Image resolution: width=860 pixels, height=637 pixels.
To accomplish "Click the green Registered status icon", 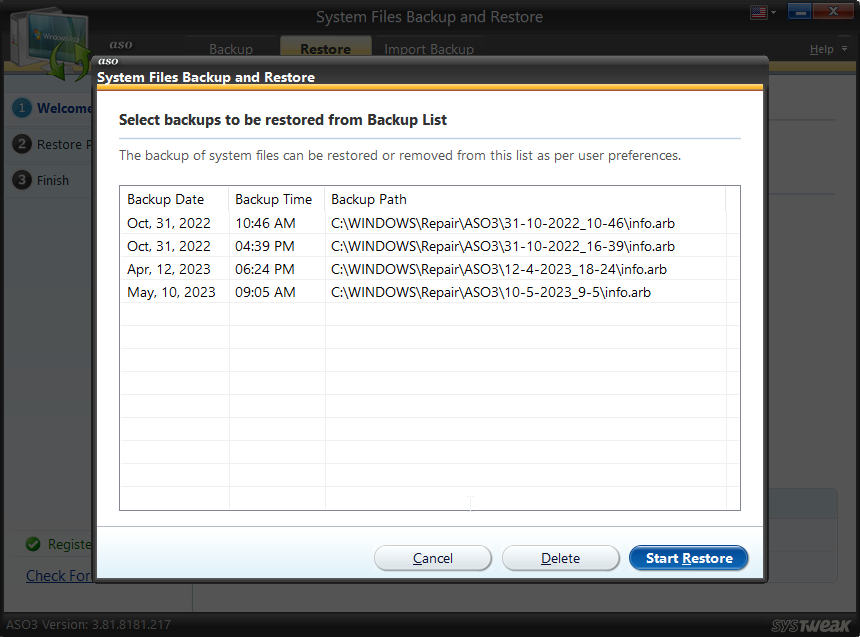I will click(x=32, y=545).
